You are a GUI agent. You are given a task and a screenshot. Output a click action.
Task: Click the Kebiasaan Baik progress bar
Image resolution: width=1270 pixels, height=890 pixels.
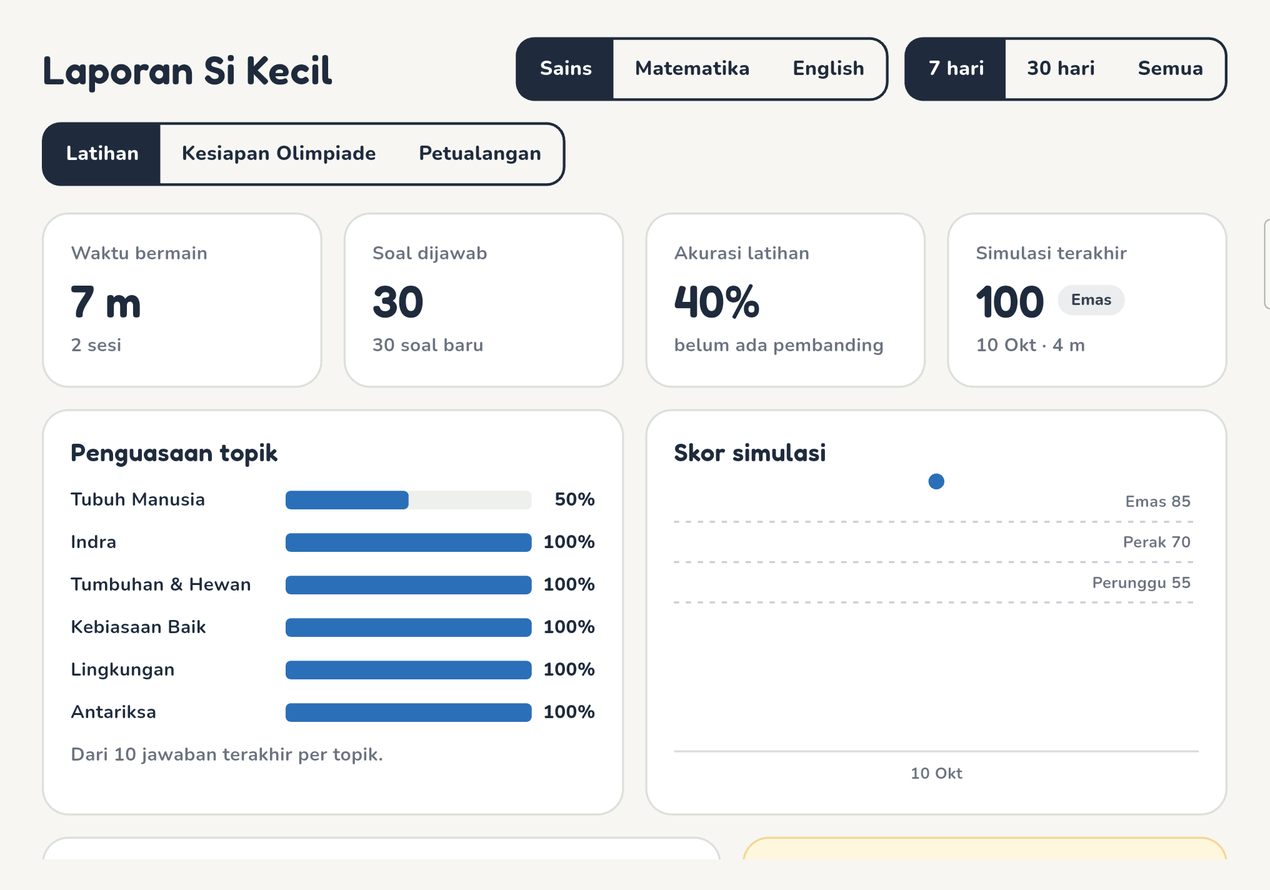click(408, 627)
